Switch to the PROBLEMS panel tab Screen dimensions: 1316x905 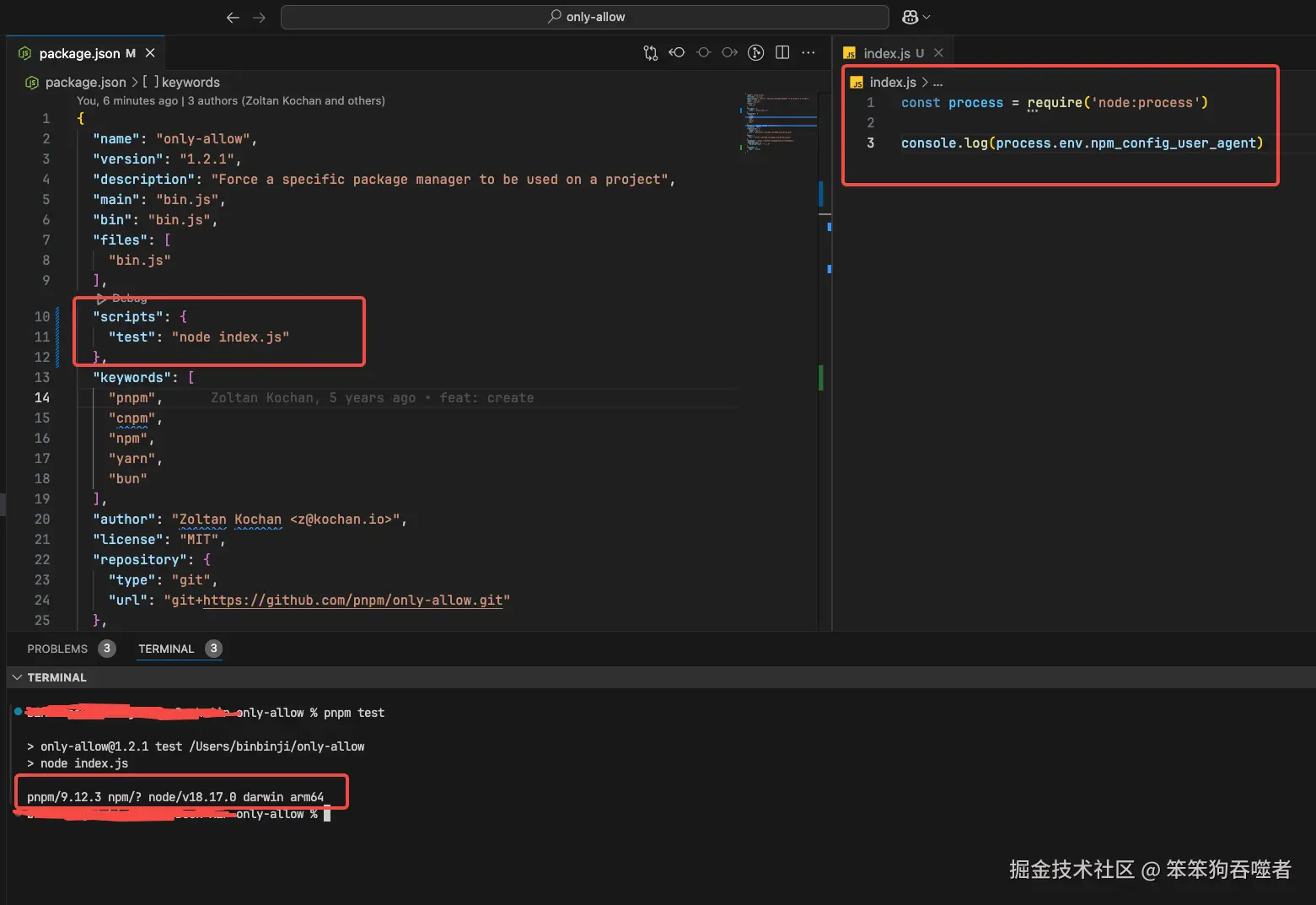(57, 649)
